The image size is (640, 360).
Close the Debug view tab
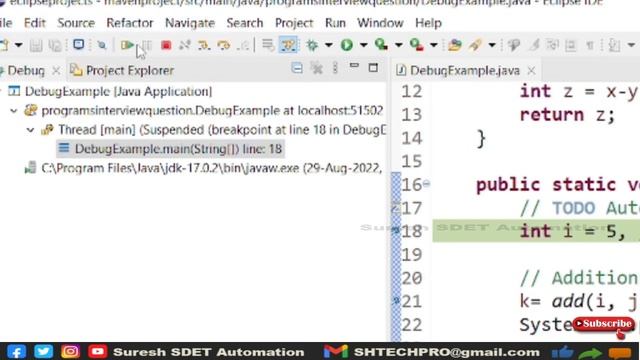pos(56,71)
